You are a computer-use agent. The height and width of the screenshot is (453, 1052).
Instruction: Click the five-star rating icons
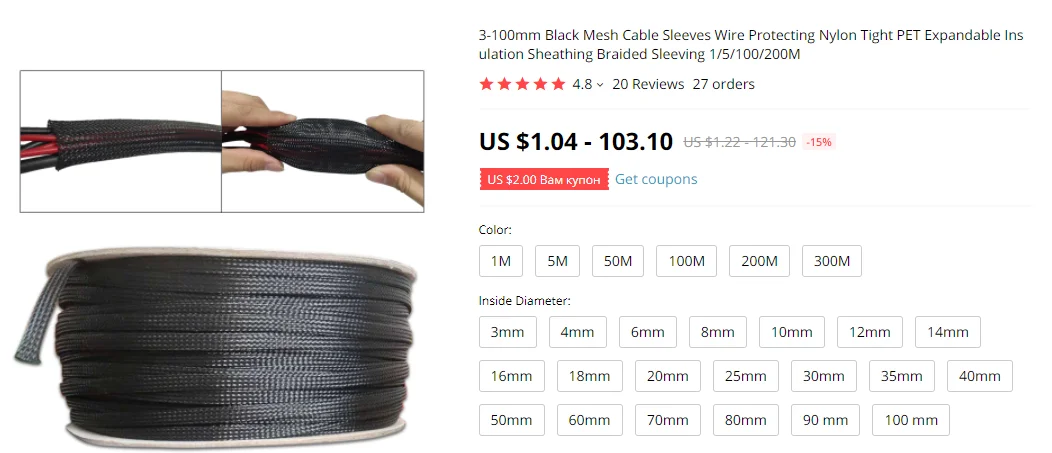523,84
